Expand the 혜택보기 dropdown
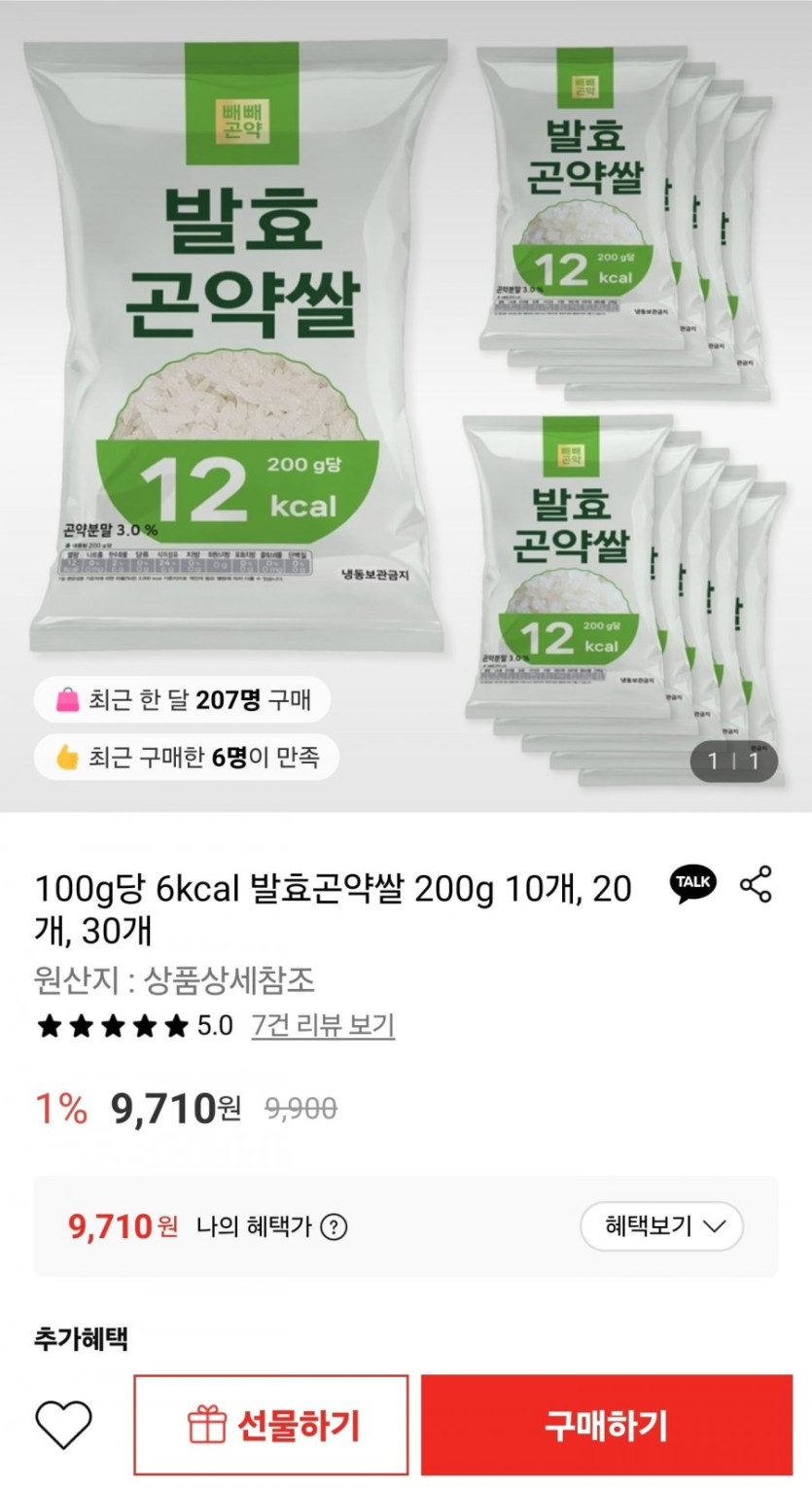Screen dimensions: 812x1488 click(x=661, y=1225)
